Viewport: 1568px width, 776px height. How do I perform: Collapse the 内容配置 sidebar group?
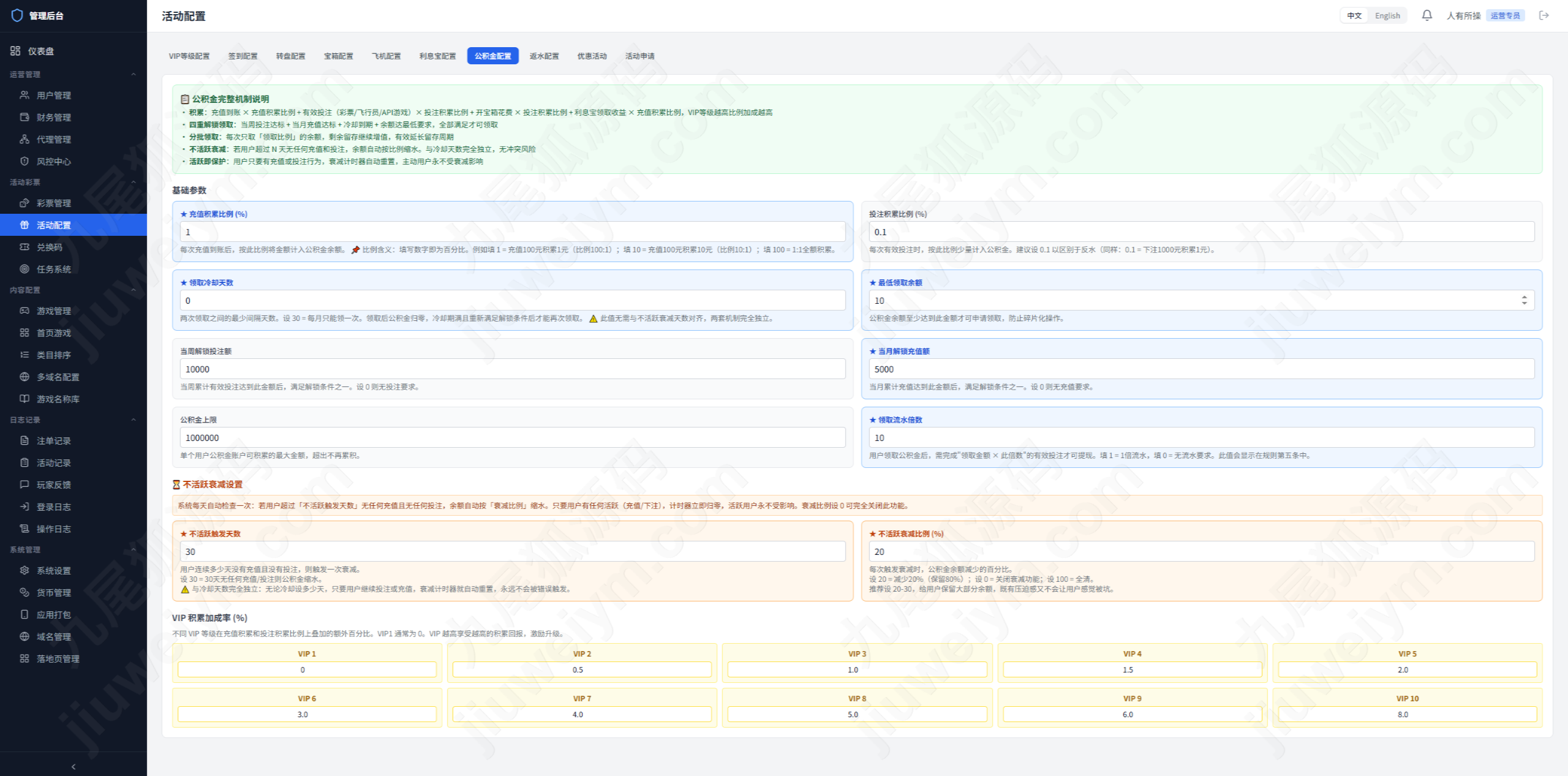pos(134,290)
